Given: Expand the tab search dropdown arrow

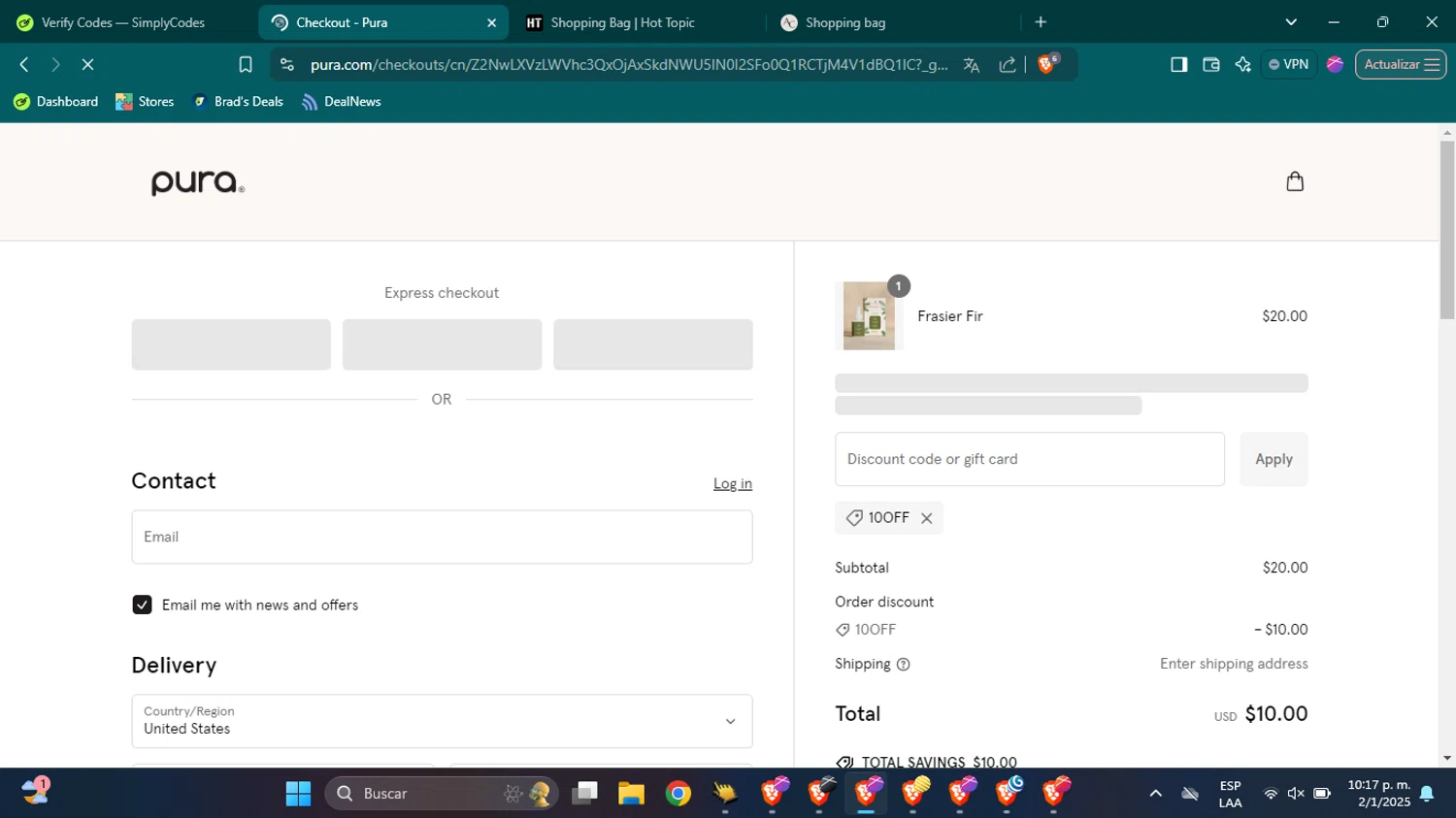Looking at the screenshot, I should point(1291,22).
